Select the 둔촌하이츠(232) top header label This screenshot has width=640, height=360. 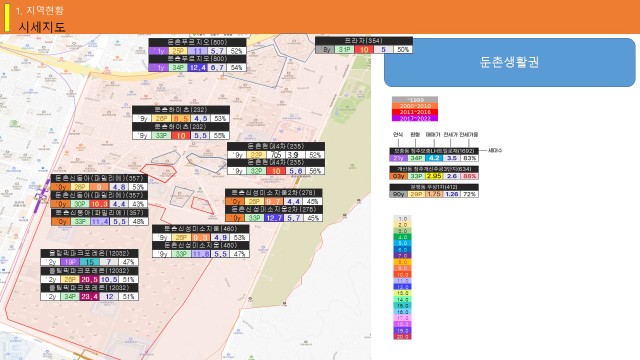(181, 110)
